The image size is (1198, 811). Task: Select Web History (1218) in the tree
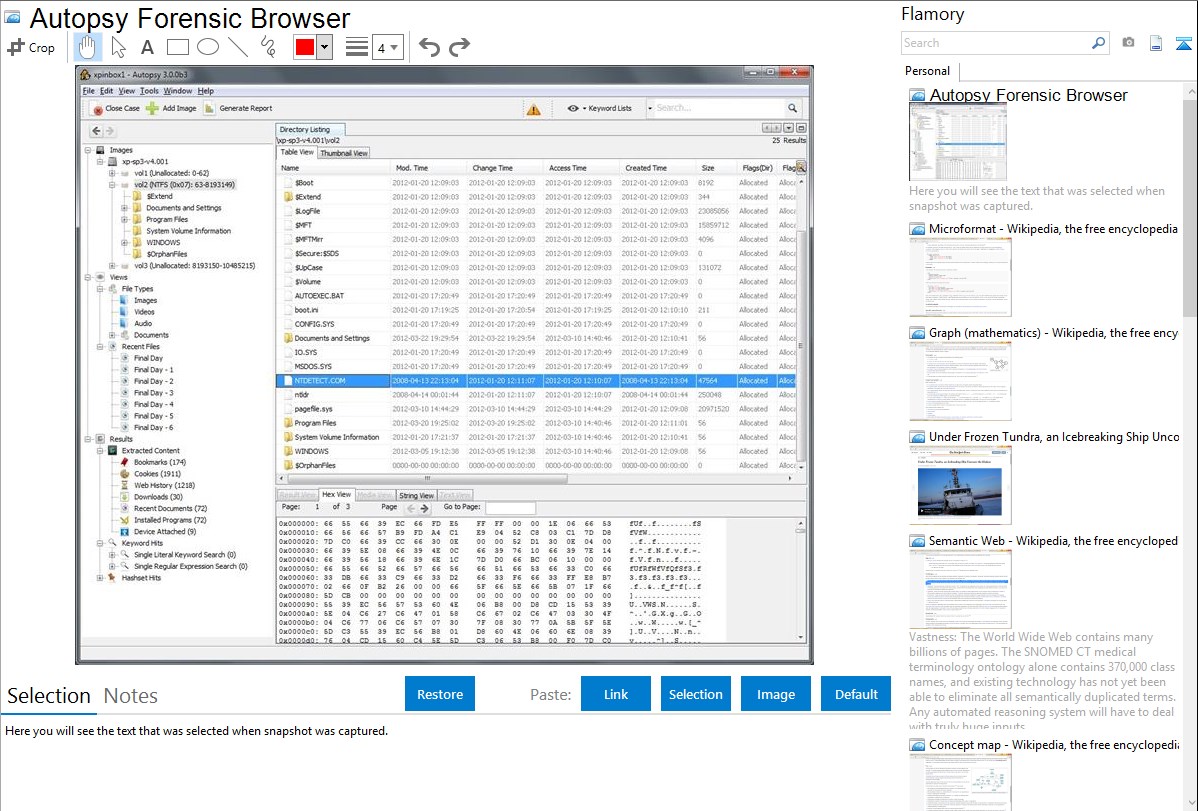pyautogui.click(x=164, y=485)
